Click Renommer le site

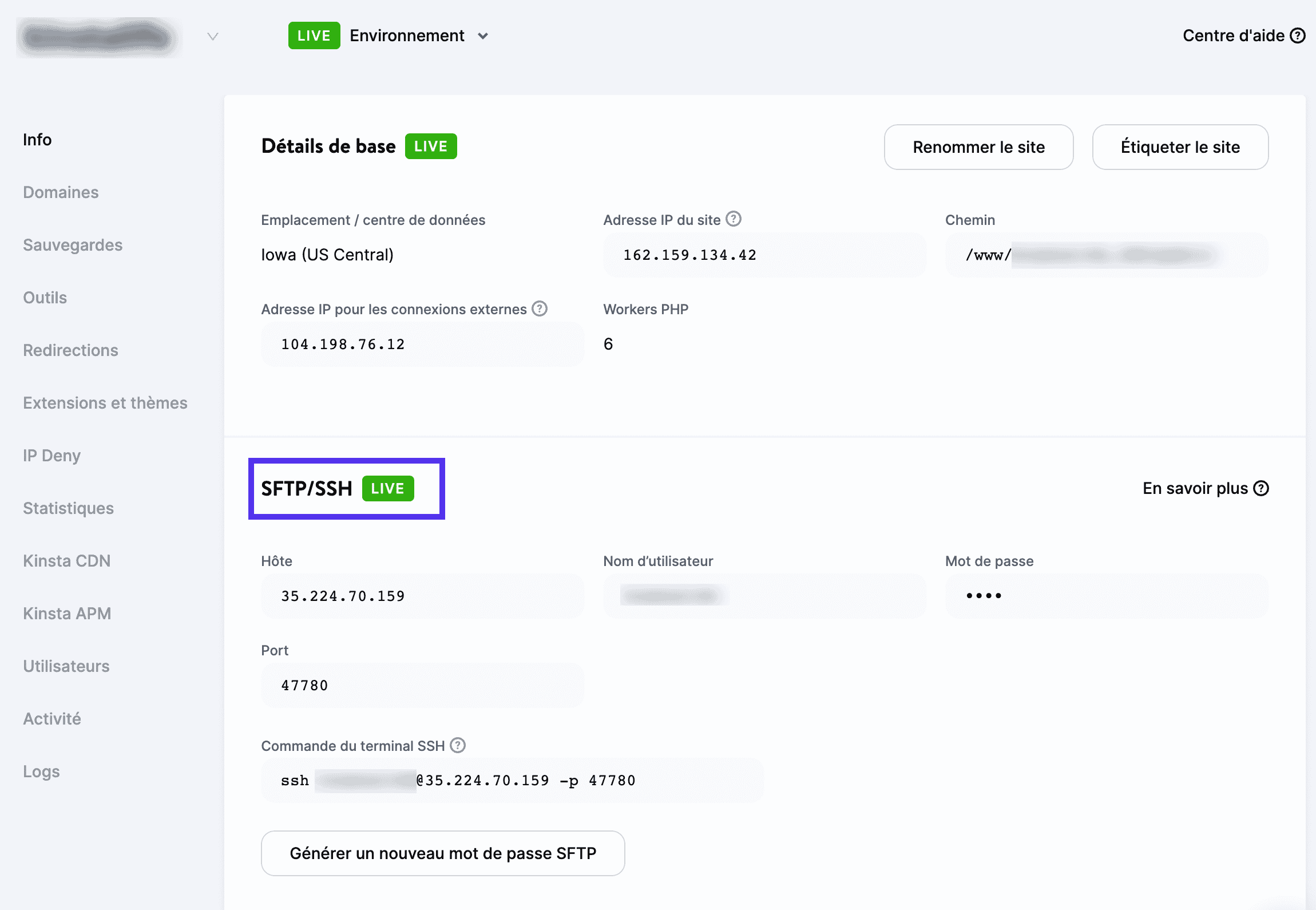(978, 147)
